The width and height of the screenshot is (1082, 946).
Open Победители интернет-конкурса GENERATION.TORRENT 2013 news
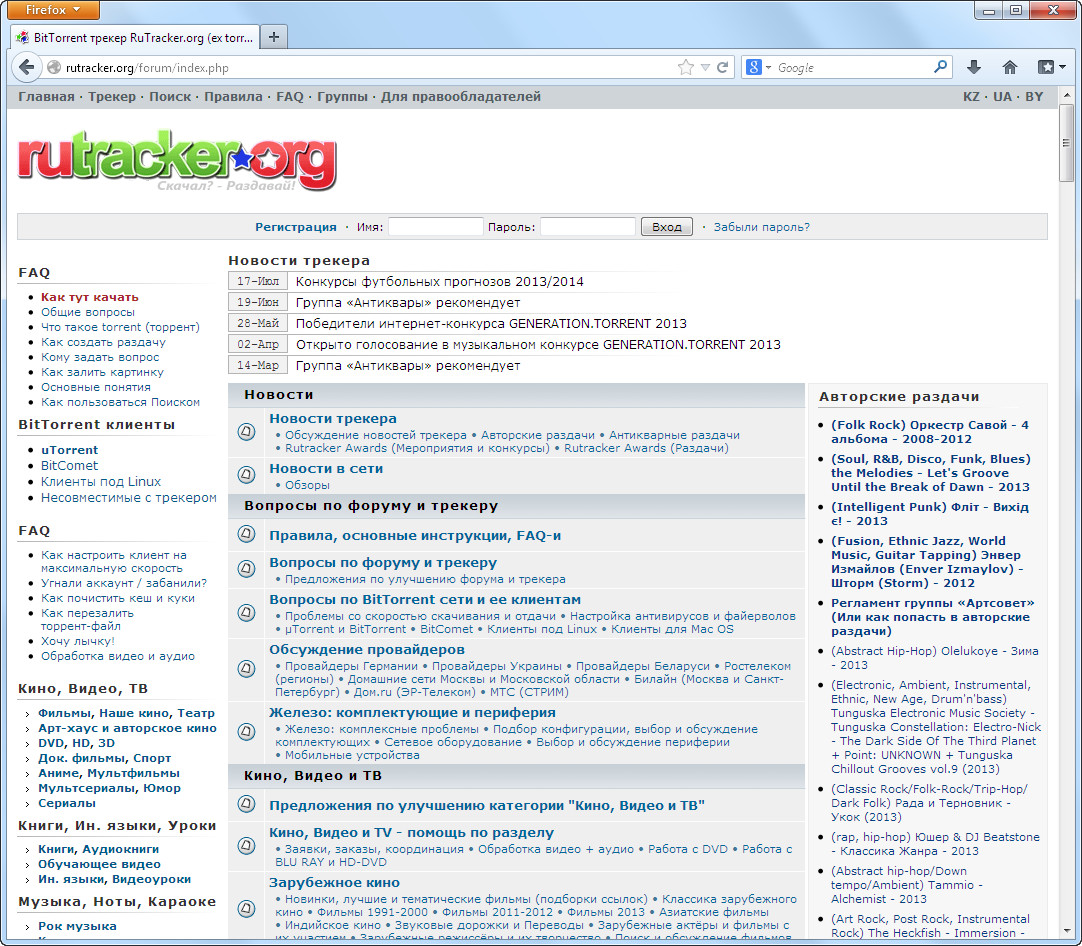point(491,324)
